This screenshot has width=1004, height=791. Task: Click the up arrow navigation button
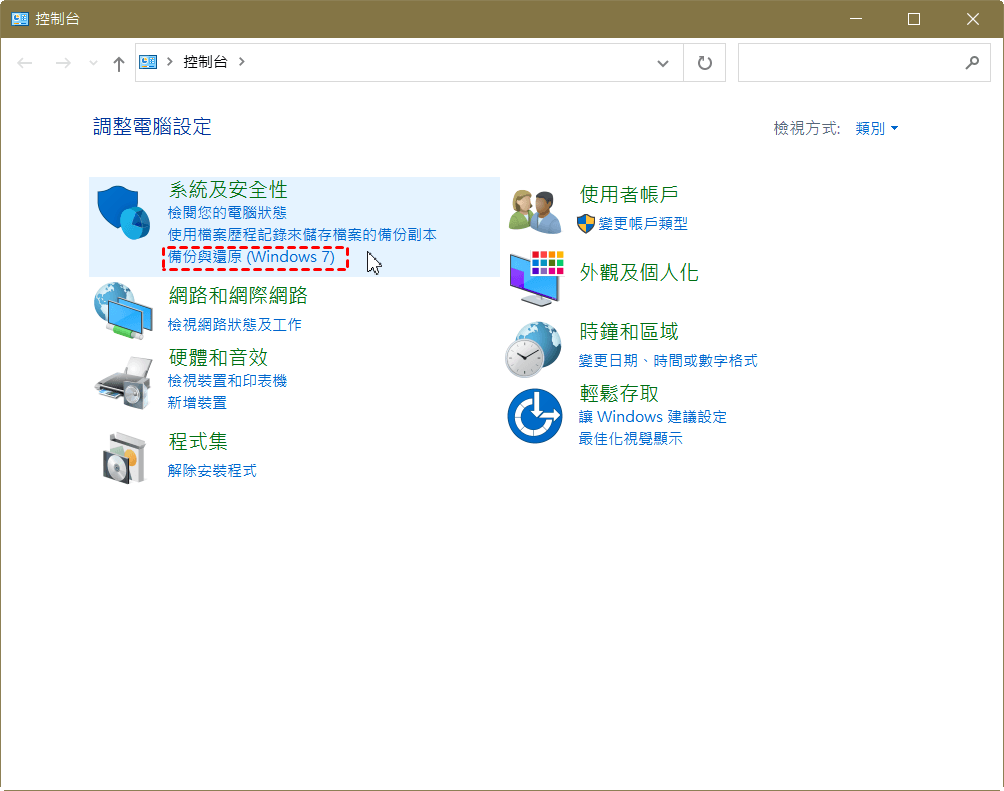(x=119, y=63)
